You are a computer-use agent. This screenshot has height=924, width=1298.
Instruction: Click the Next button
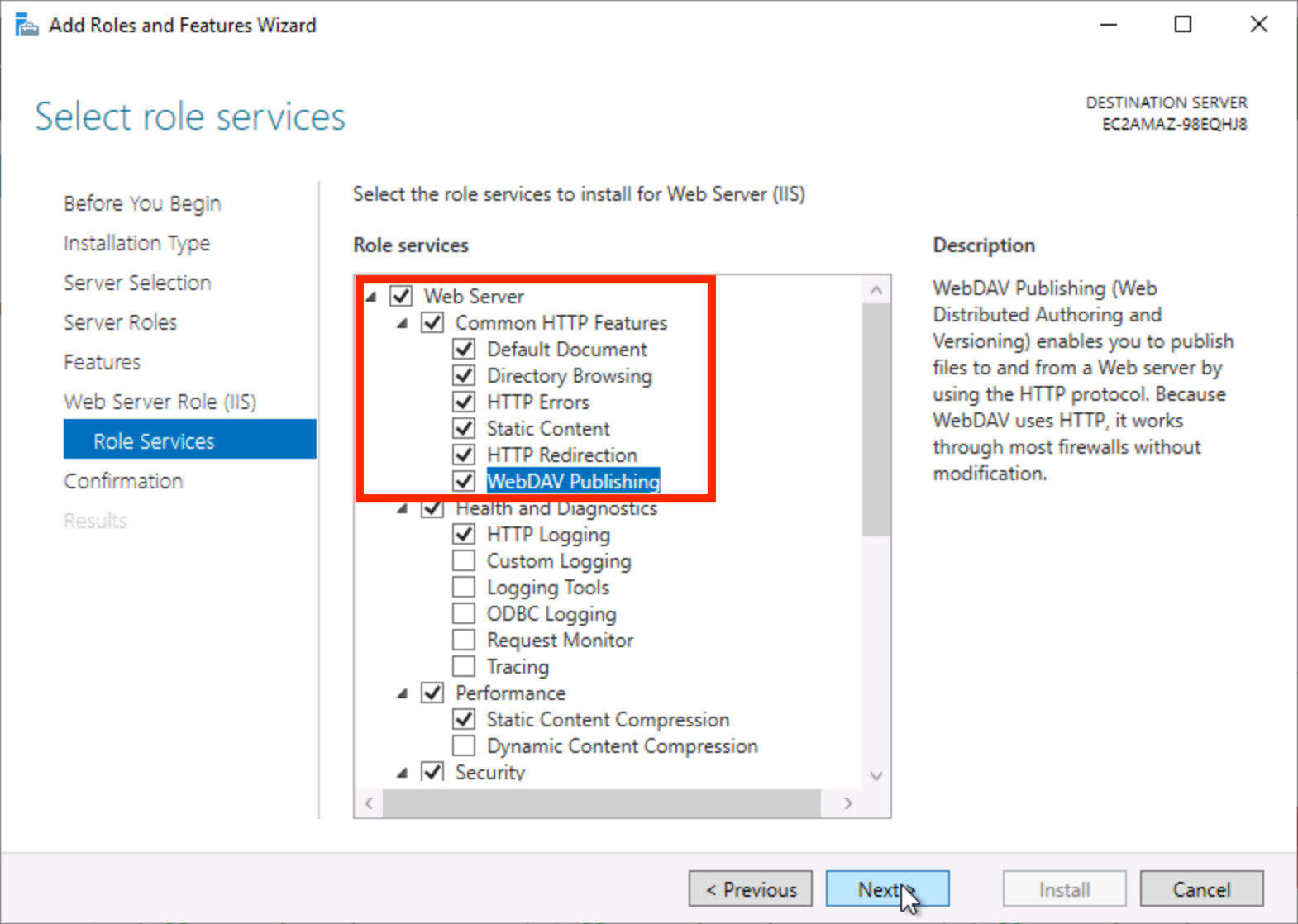tap(887, 889)
